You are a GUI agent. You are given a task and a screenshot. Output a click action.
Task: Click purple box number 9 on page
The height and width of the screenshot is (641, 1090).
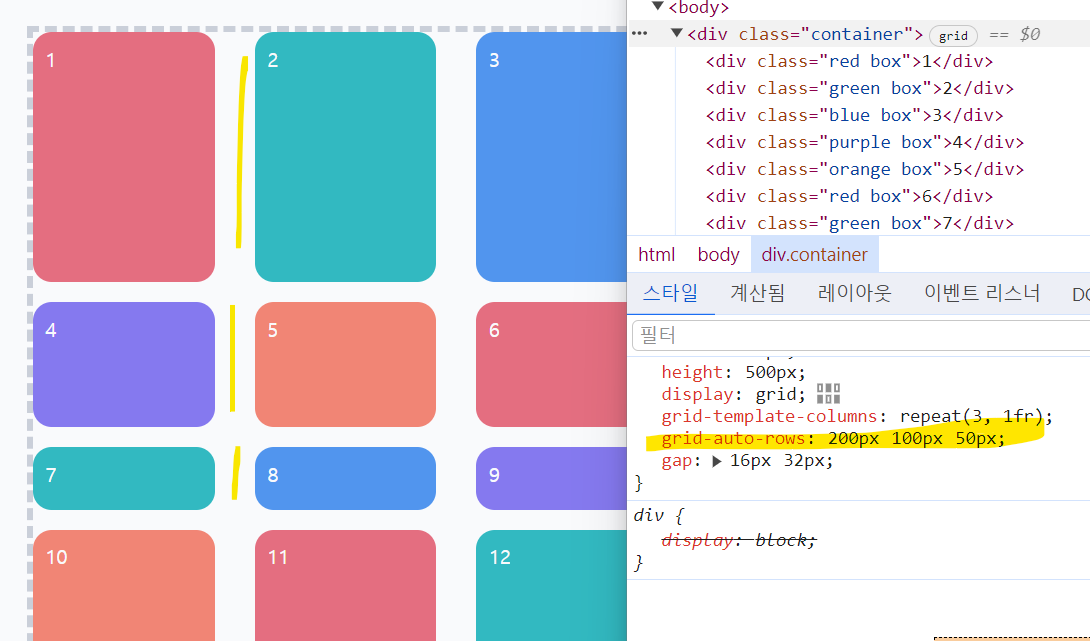point(551,478)
